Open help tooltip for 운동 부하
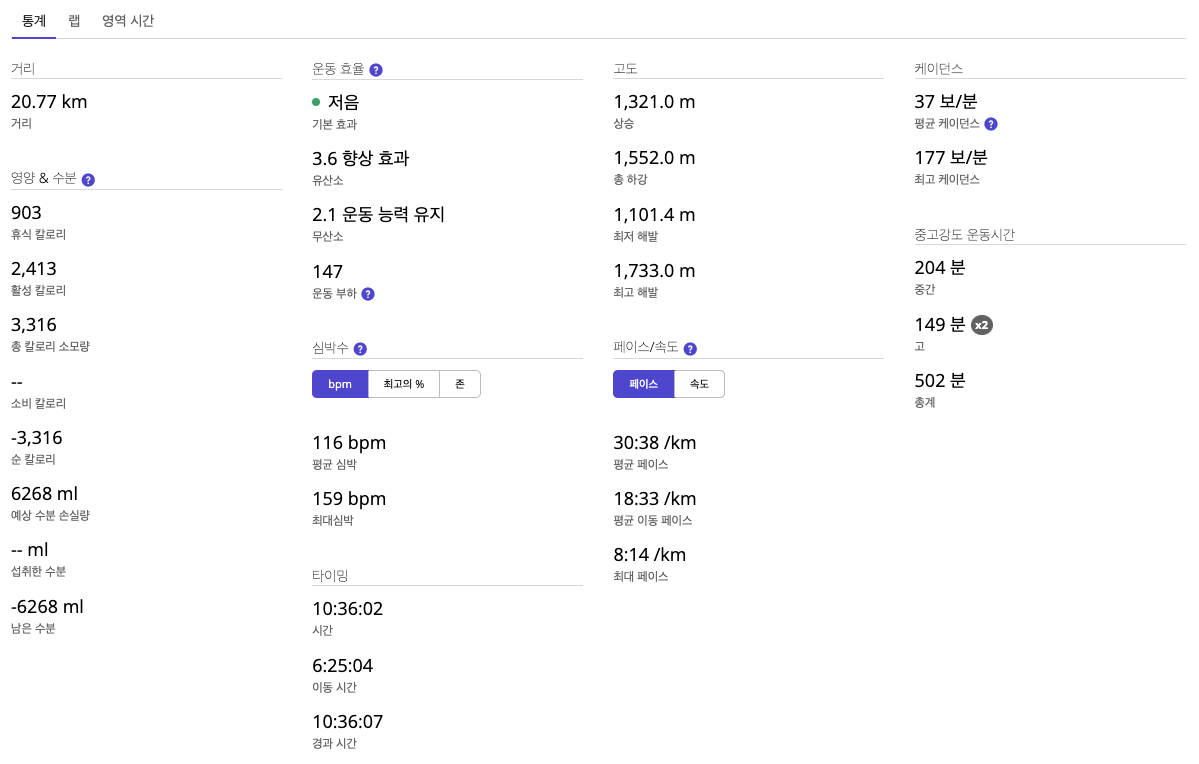 click(x=368, y=294)
